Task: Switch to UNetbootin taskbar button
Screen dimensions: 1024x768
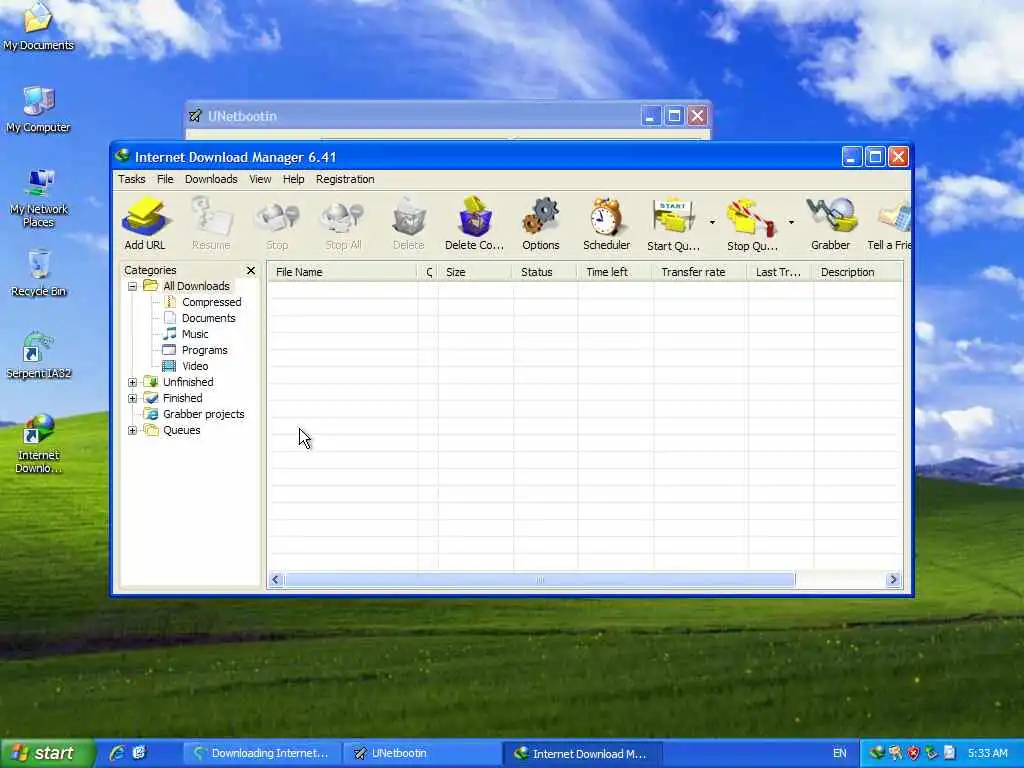Action: (x=422, y=754)
